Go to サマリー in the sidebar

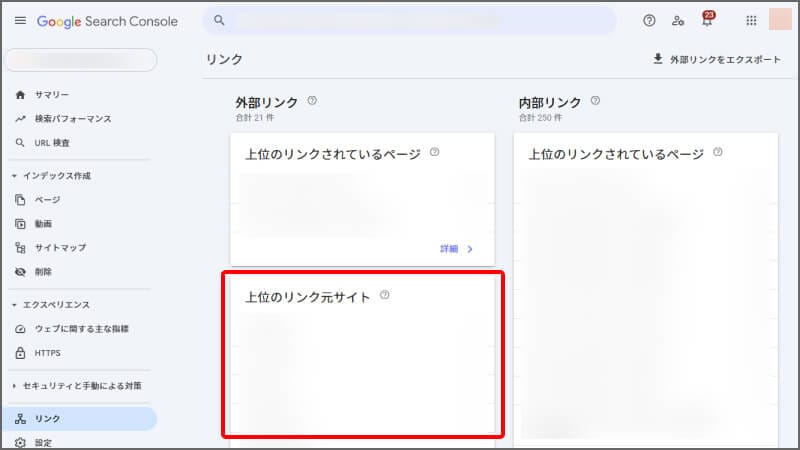pos(52,95)
